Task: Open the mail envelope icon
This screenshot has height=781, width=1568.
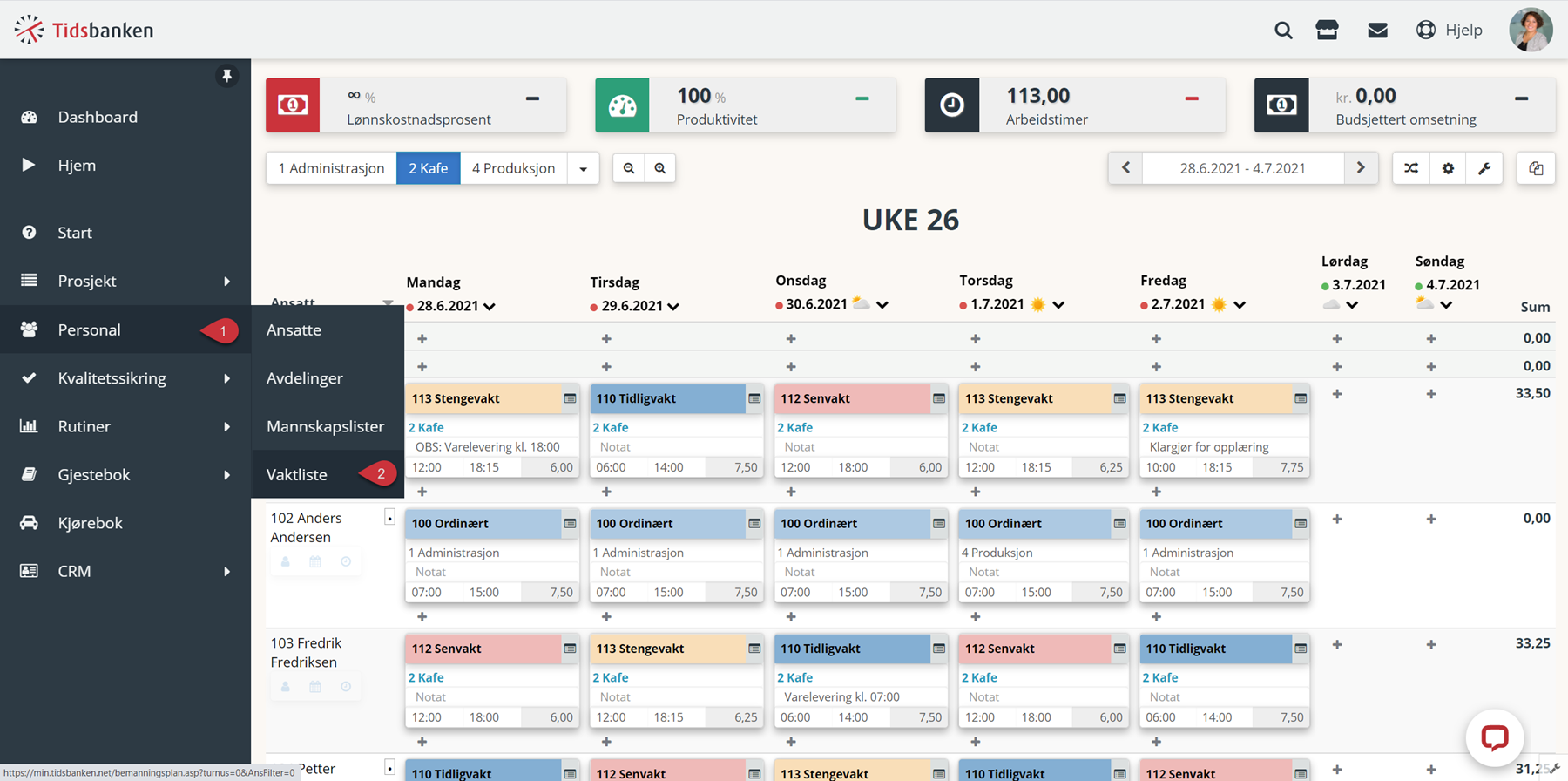Action: coord(1377,31)
